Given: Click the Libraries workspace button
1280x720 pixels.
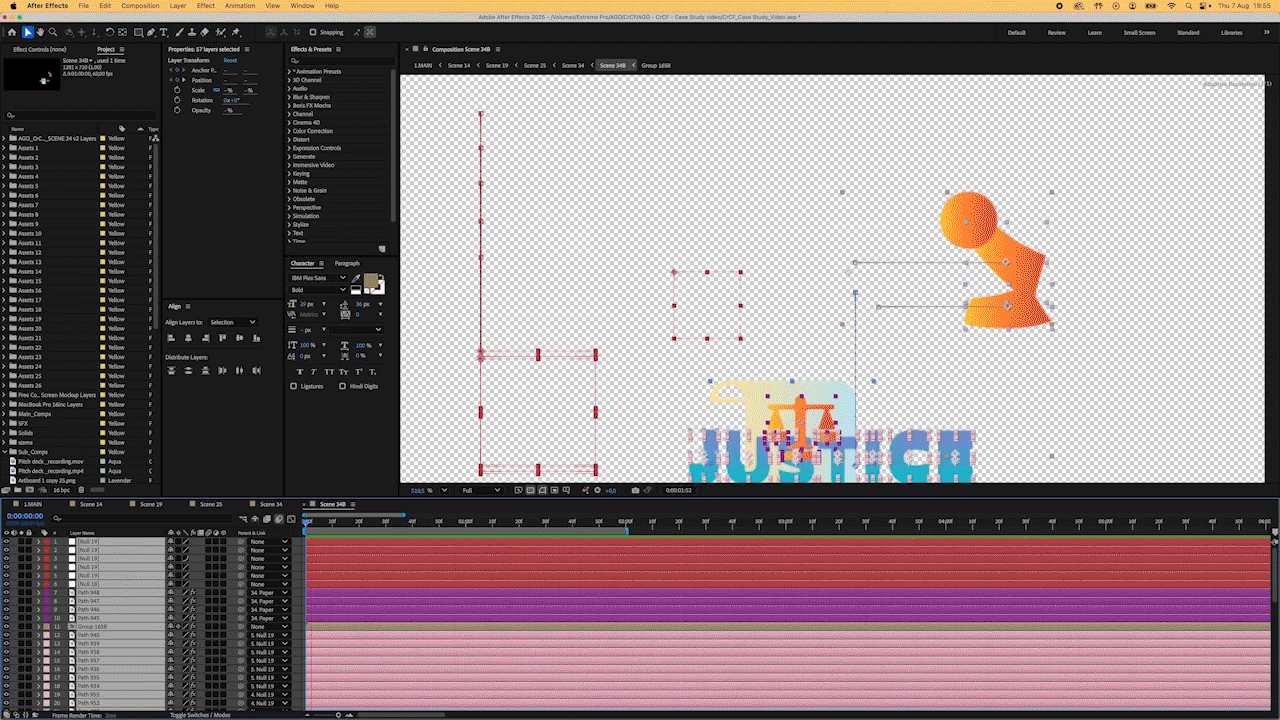Looking at the screenshot, I should coord(1232,32).
